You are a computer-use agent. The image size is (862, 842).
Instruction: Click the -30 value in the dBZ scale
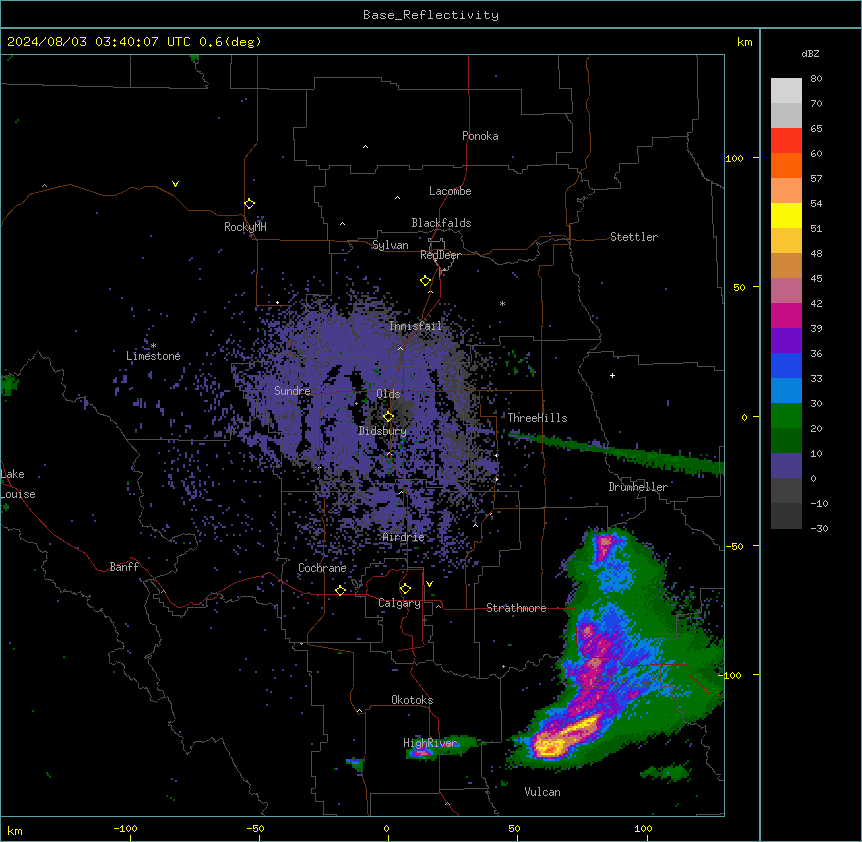(x=819, y=528)
